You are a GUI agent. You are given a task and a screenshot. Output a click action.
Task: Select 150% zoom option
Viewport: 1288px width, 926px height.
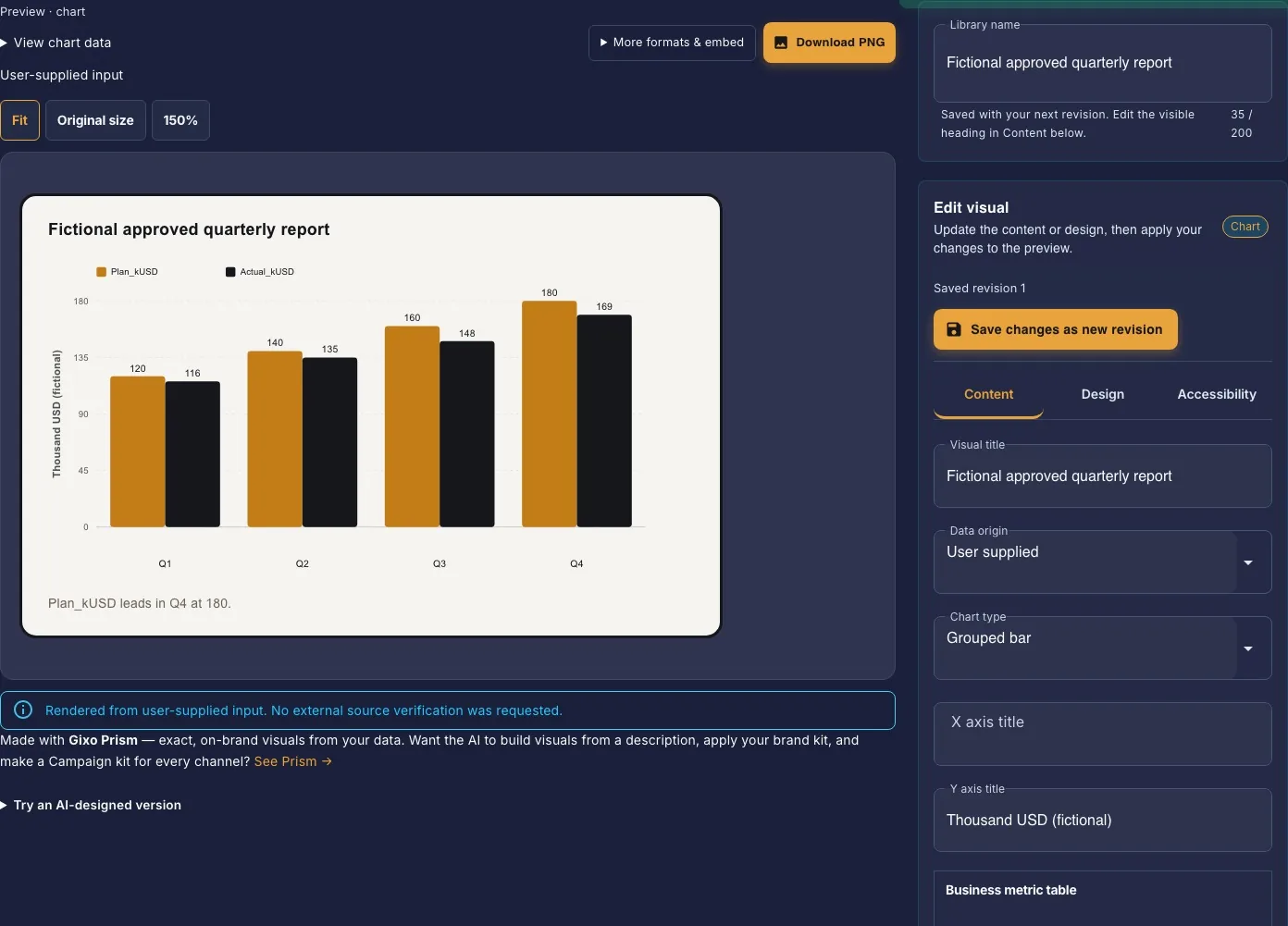point(180,120)
